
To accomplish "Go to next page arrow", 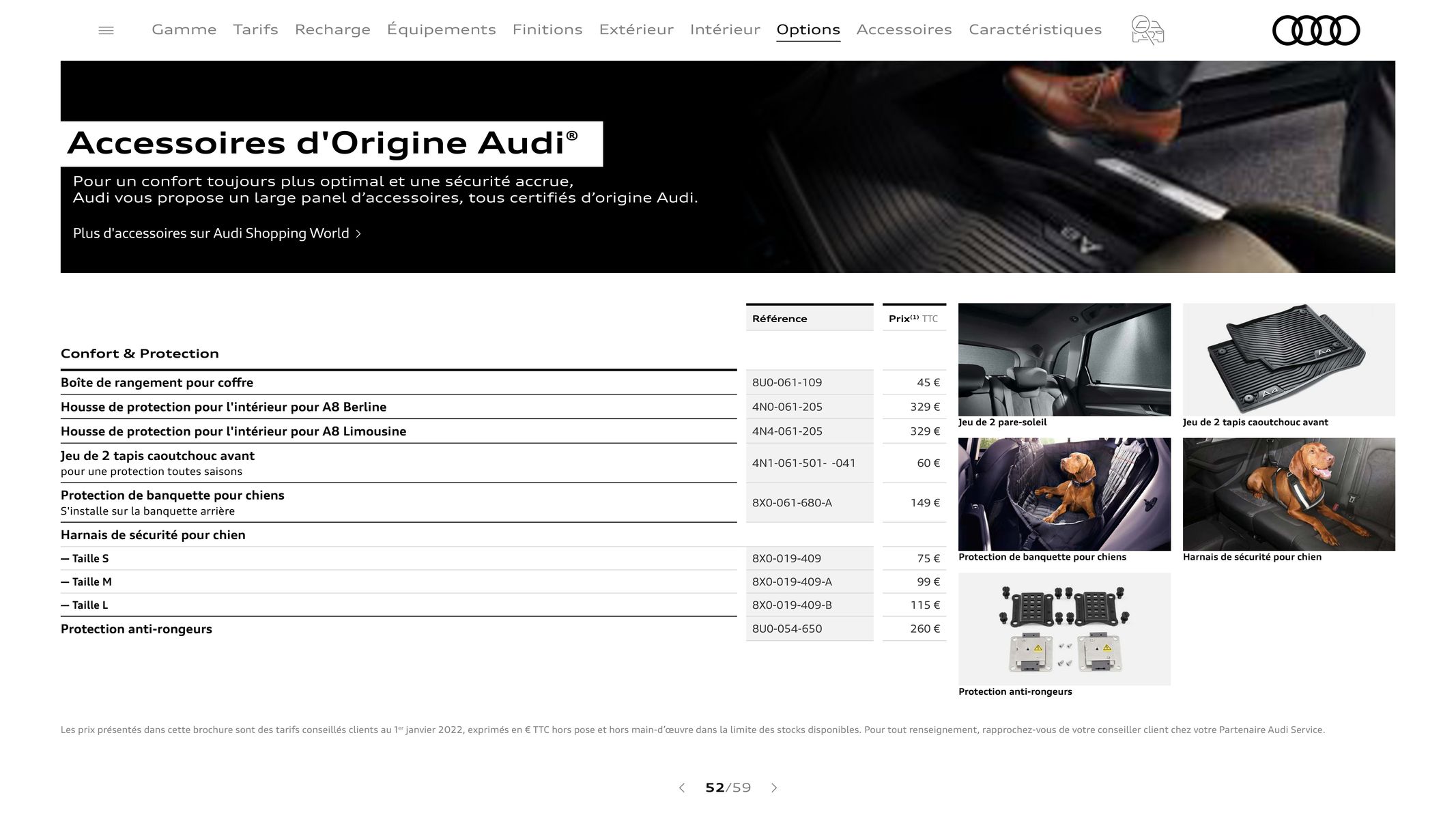I will point(774,788).
